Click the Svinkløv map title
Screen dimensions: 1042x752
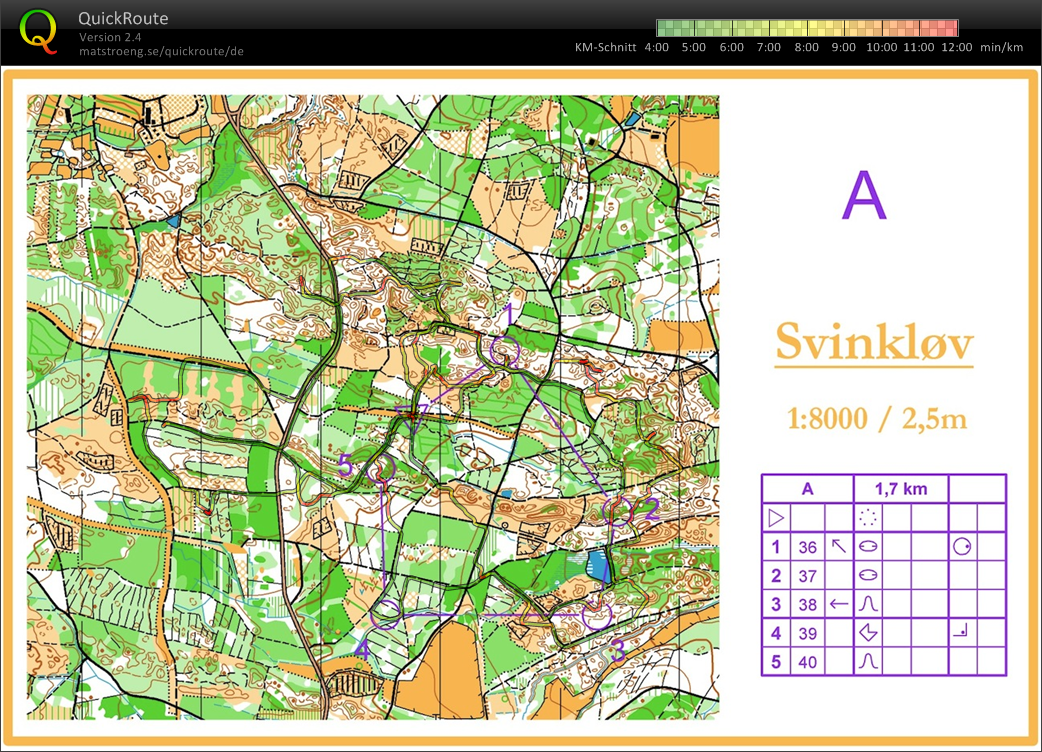(874, 343)
